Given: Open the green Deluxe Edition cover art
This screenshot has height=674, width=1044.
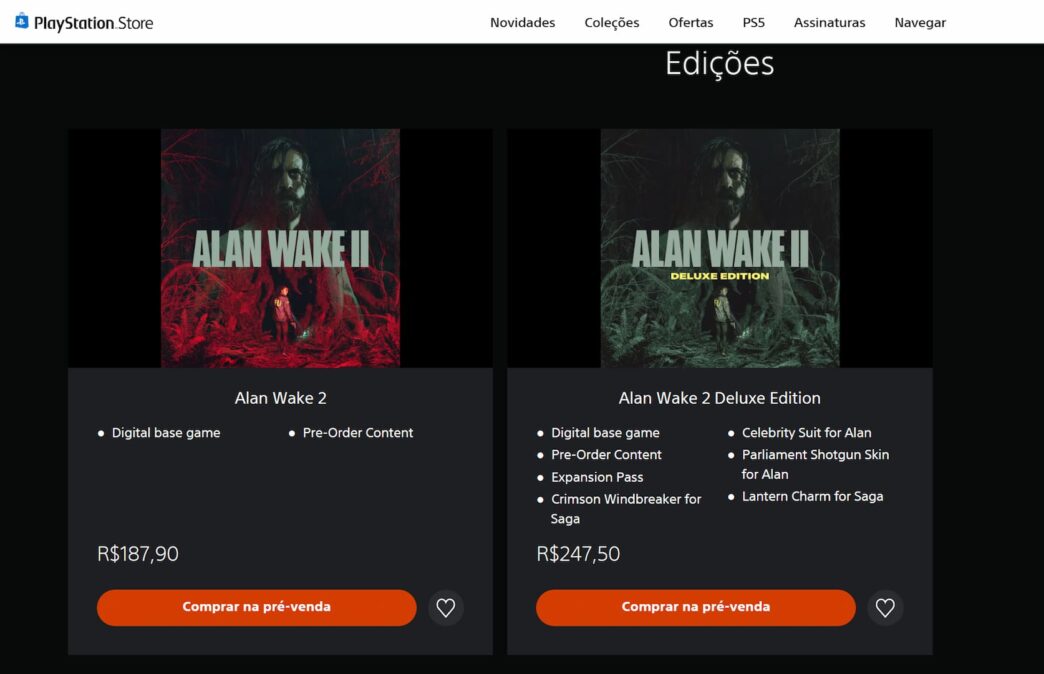Looking at the screenshot, I should 720,248.
